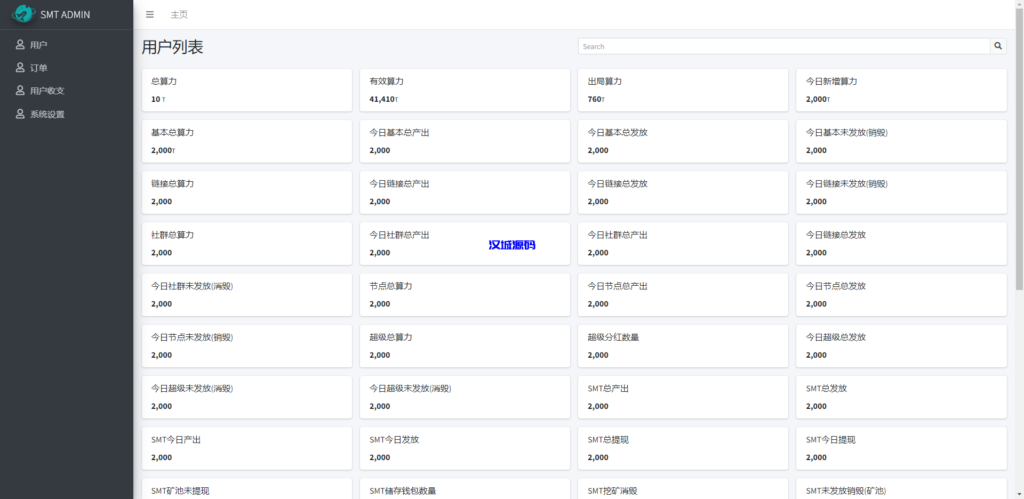
Task: Select the 今日社群未发放(消毁) card title
Action: click(192, 286)
